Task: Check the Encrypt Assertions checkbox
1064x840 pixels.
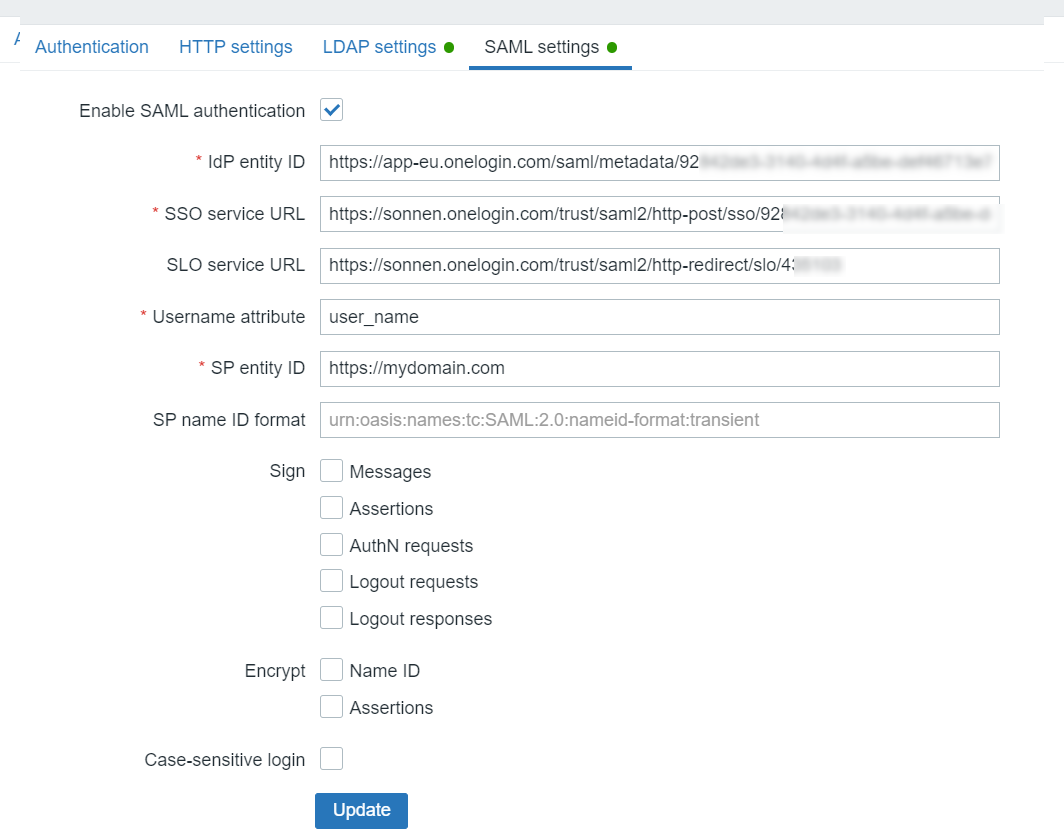Action: [332, 707]
